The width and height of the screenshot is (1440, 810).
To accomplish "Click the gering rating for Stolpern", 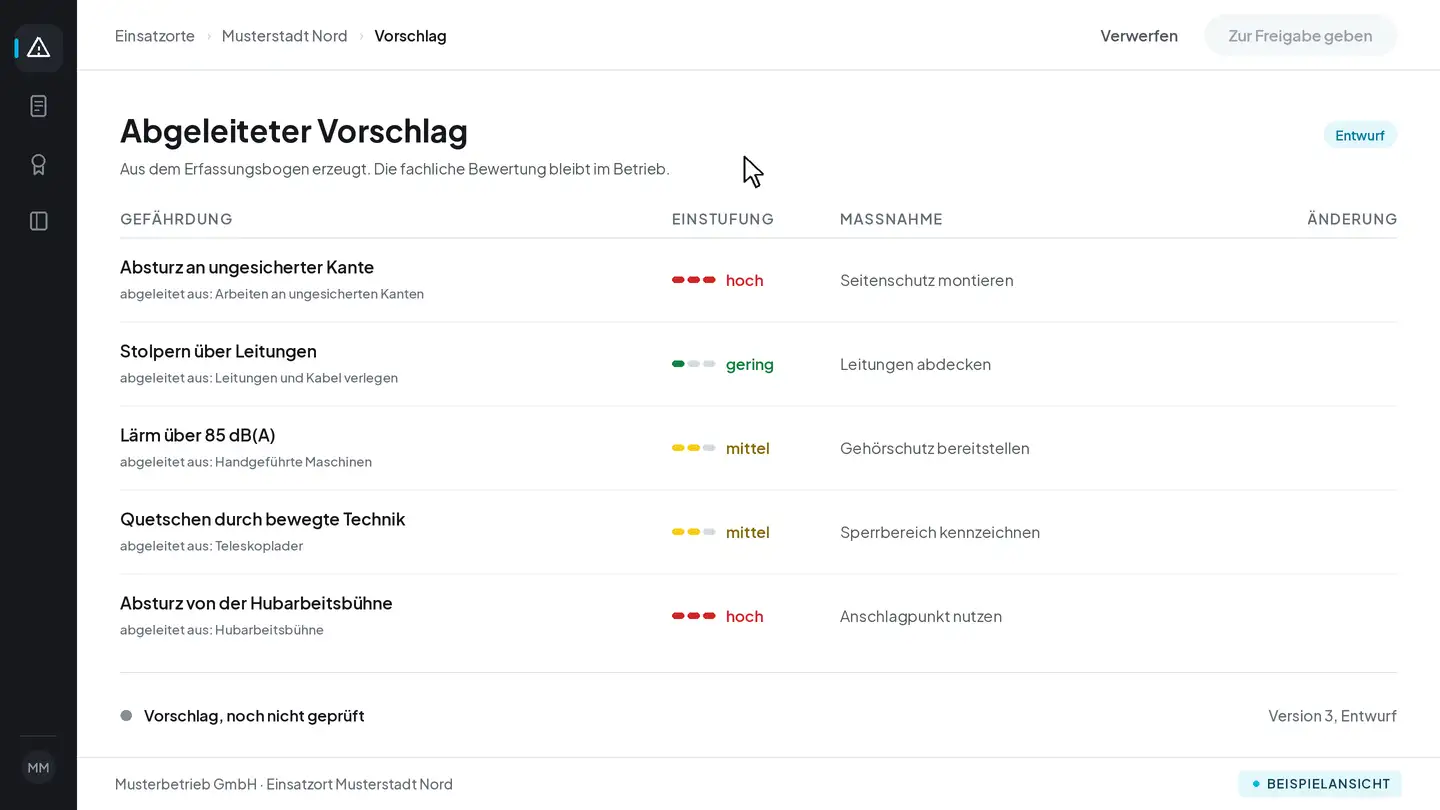I will 723,364.
